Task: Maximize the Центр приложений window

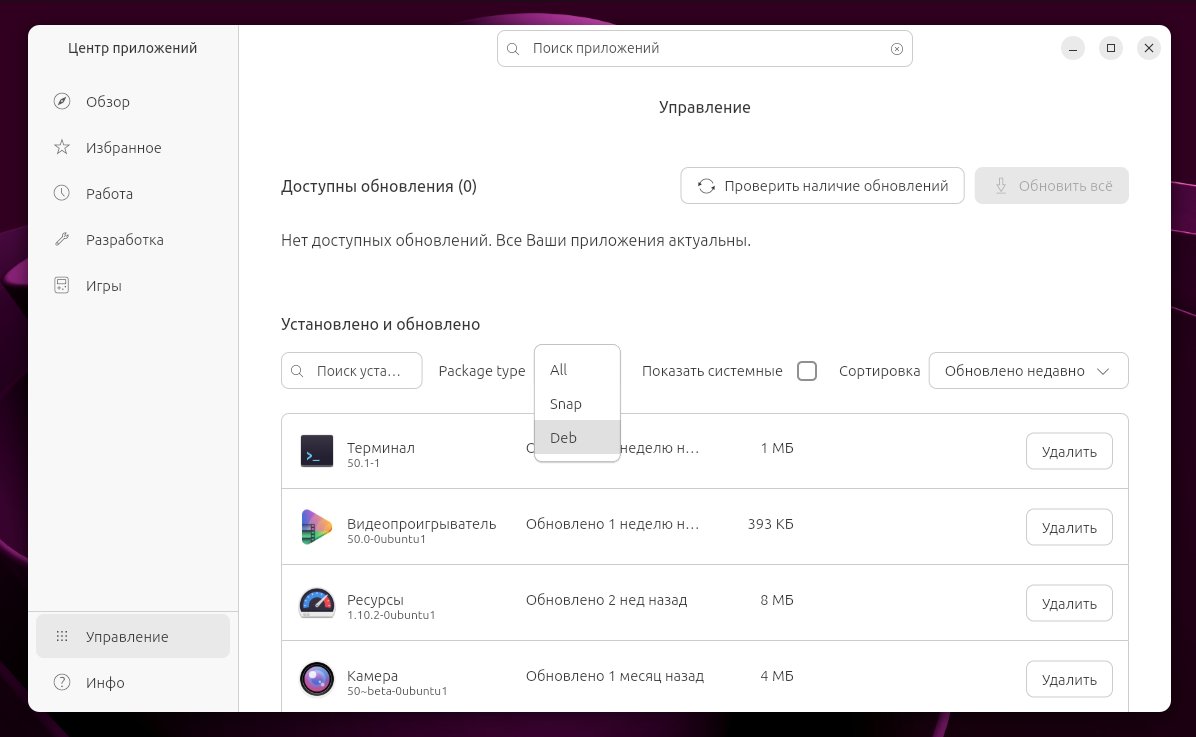Action: (1111, 48)
